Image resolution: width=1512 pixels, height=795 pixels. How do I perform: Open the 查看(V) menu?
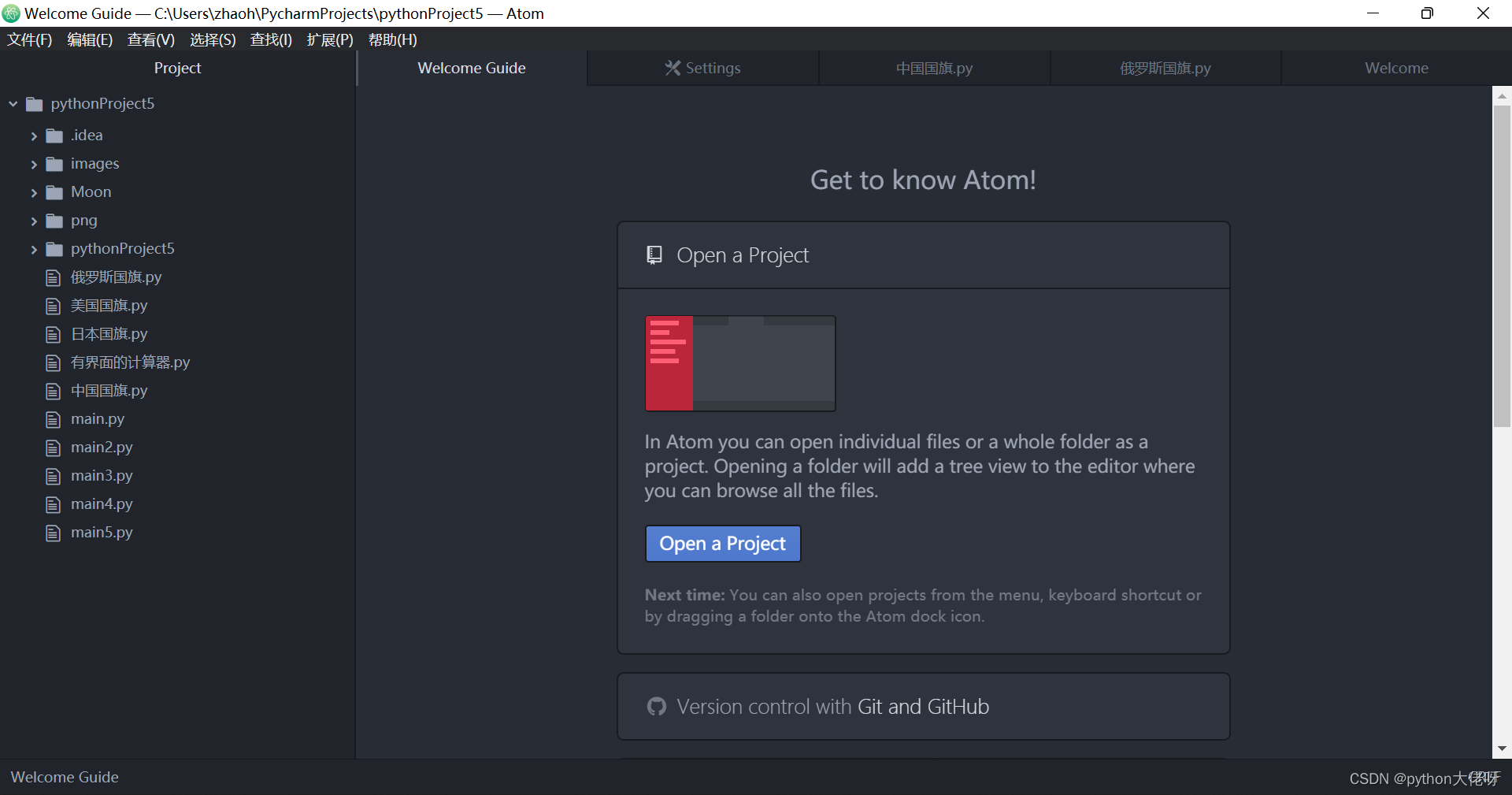tap(151, 39)
